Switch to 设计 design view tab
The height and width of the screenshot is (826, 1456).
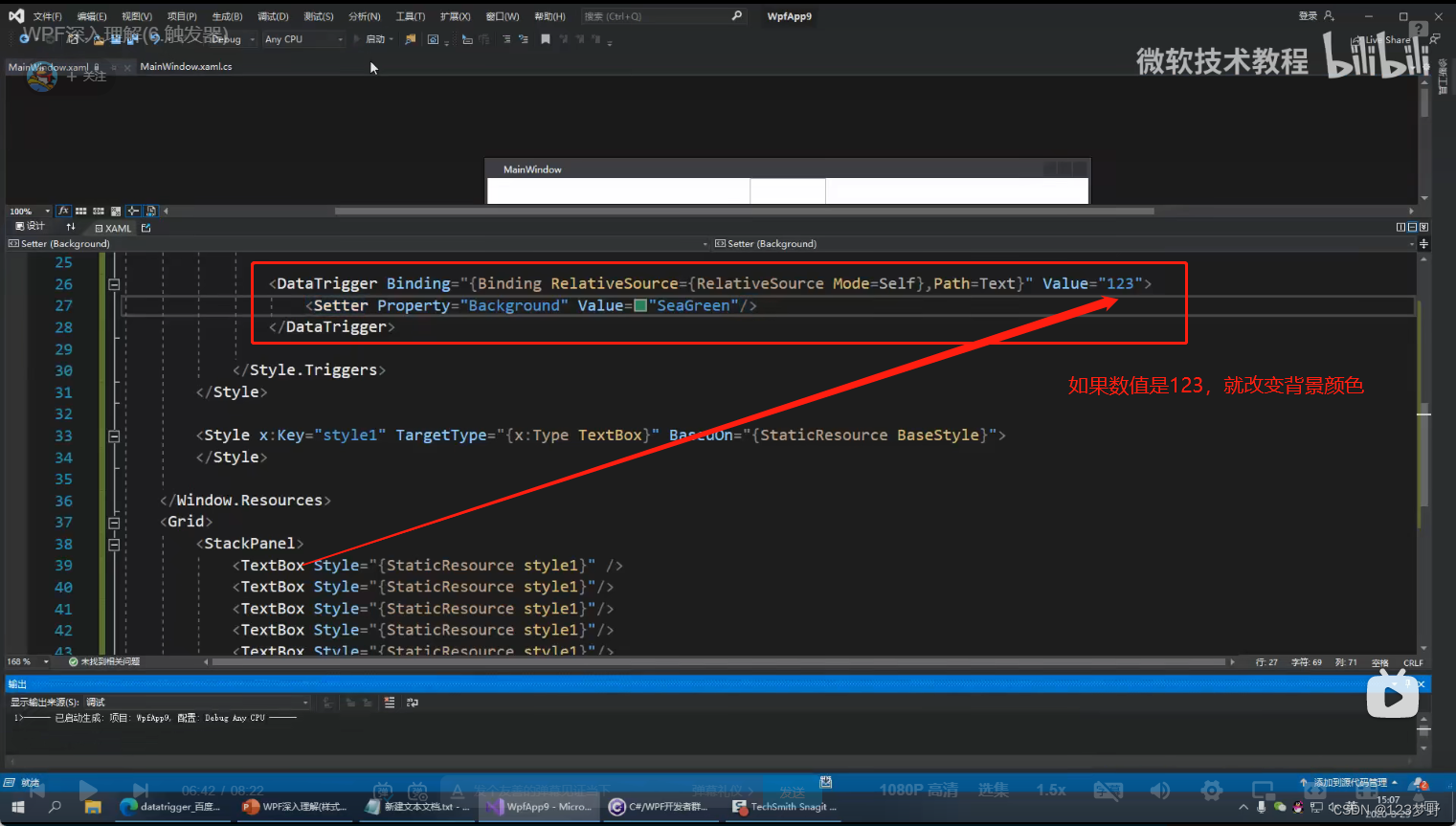(31, 227)
